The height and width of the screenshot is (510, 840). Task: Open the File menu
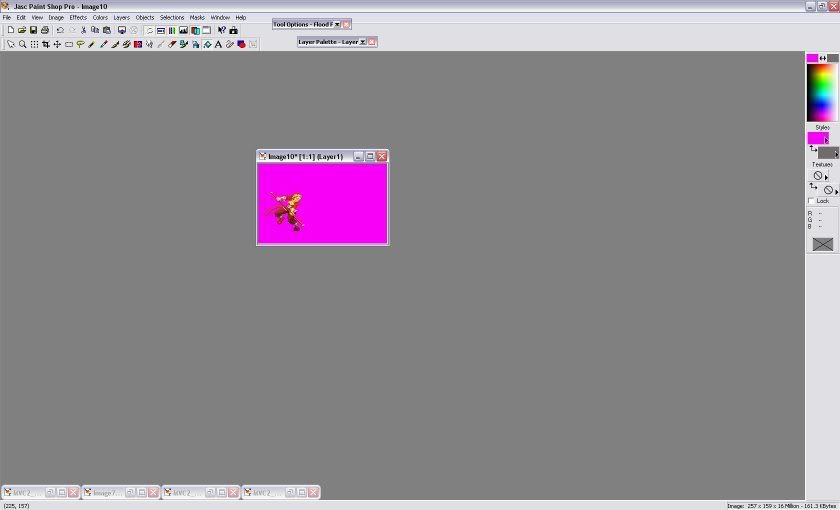[7, 18]
